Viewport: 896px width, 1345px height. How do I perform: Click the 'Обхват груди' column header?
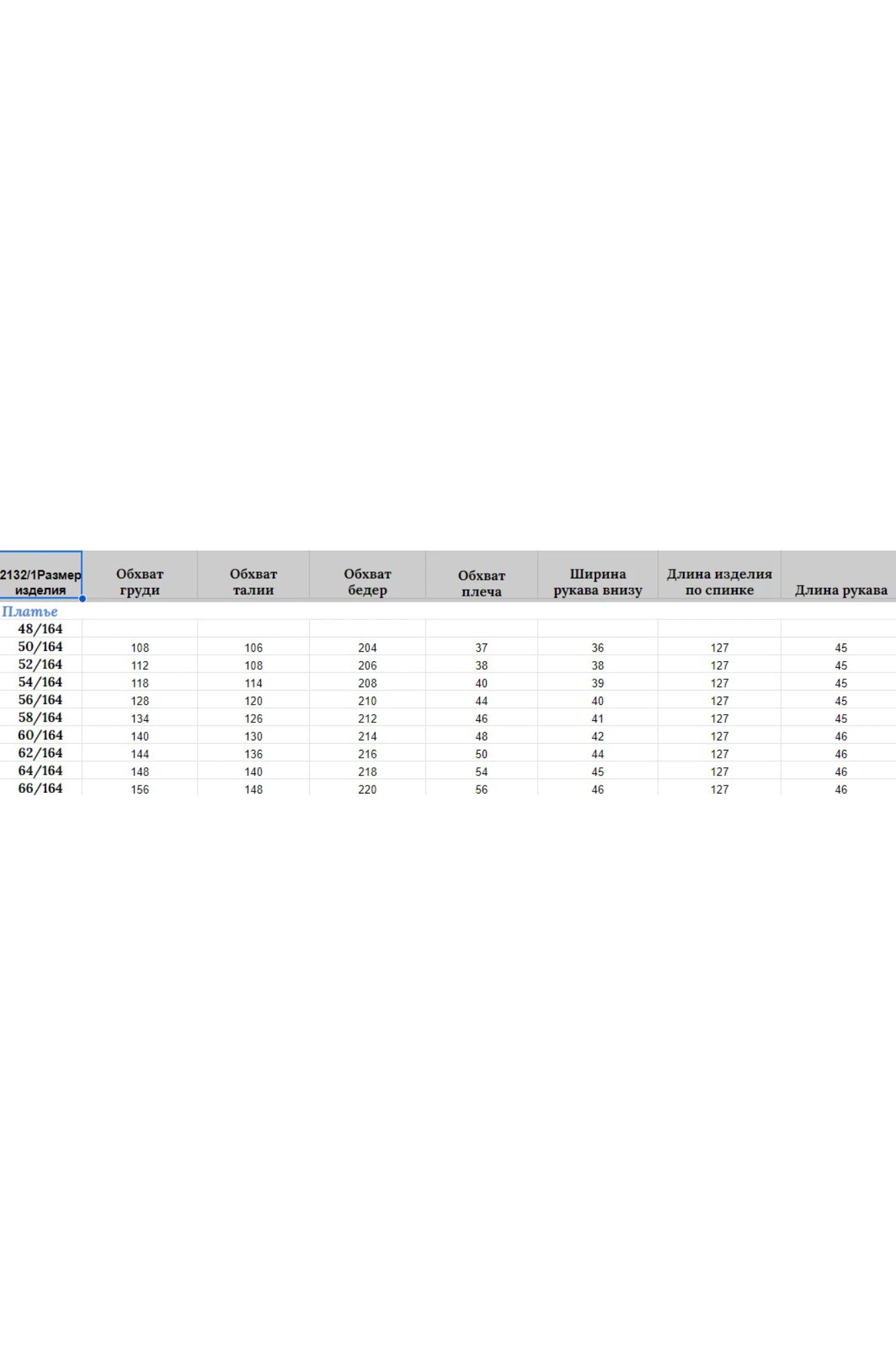[x=140, y=582]
